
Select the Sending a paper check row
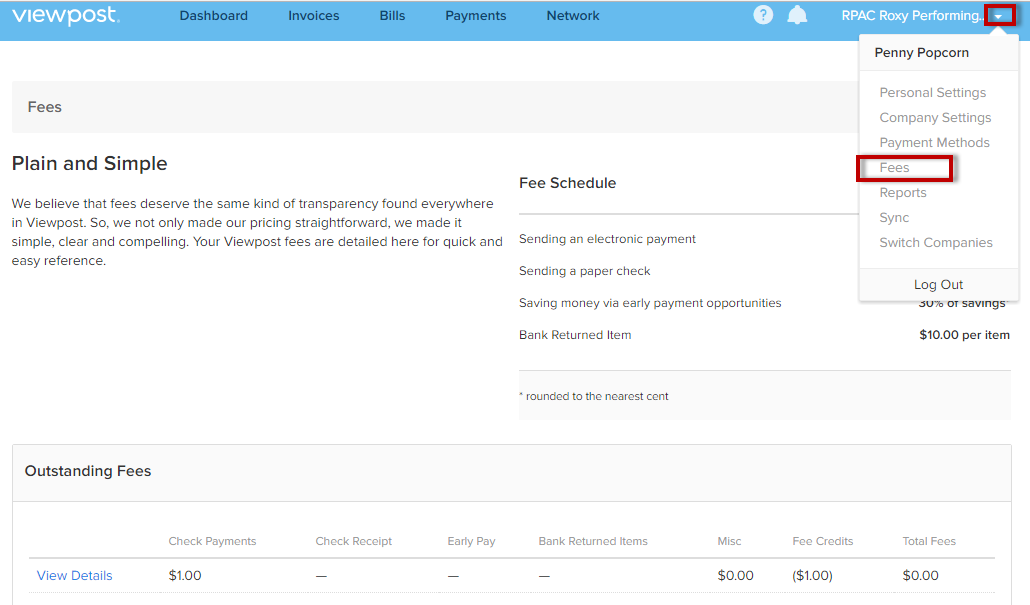[585, 271]
